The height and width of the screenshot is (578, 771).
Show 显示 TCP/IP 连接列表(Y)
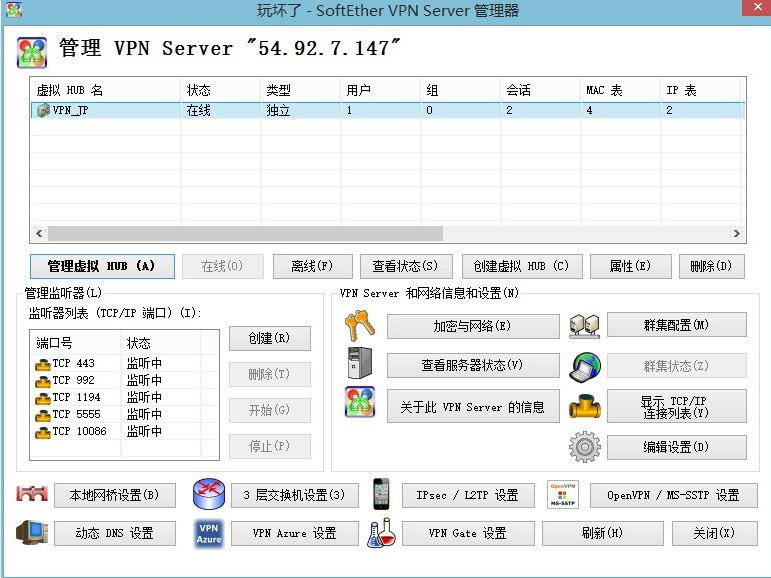click(x=677, y=406)
